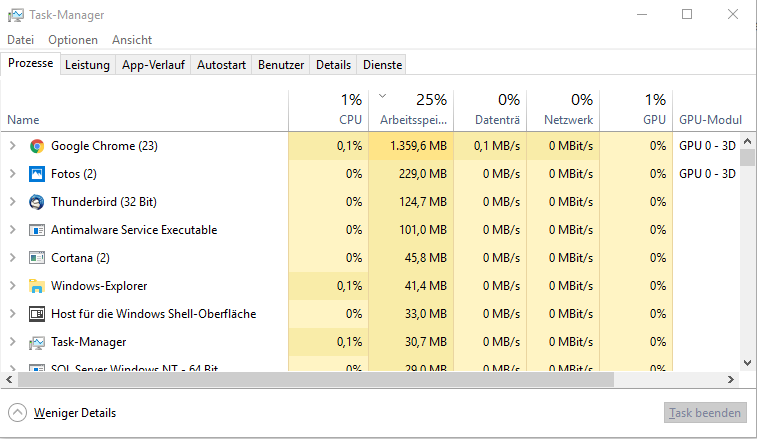Collapse view with Weniger Details arrow icon
Screen dimensions: 757x439
click(x=17, y=413)
